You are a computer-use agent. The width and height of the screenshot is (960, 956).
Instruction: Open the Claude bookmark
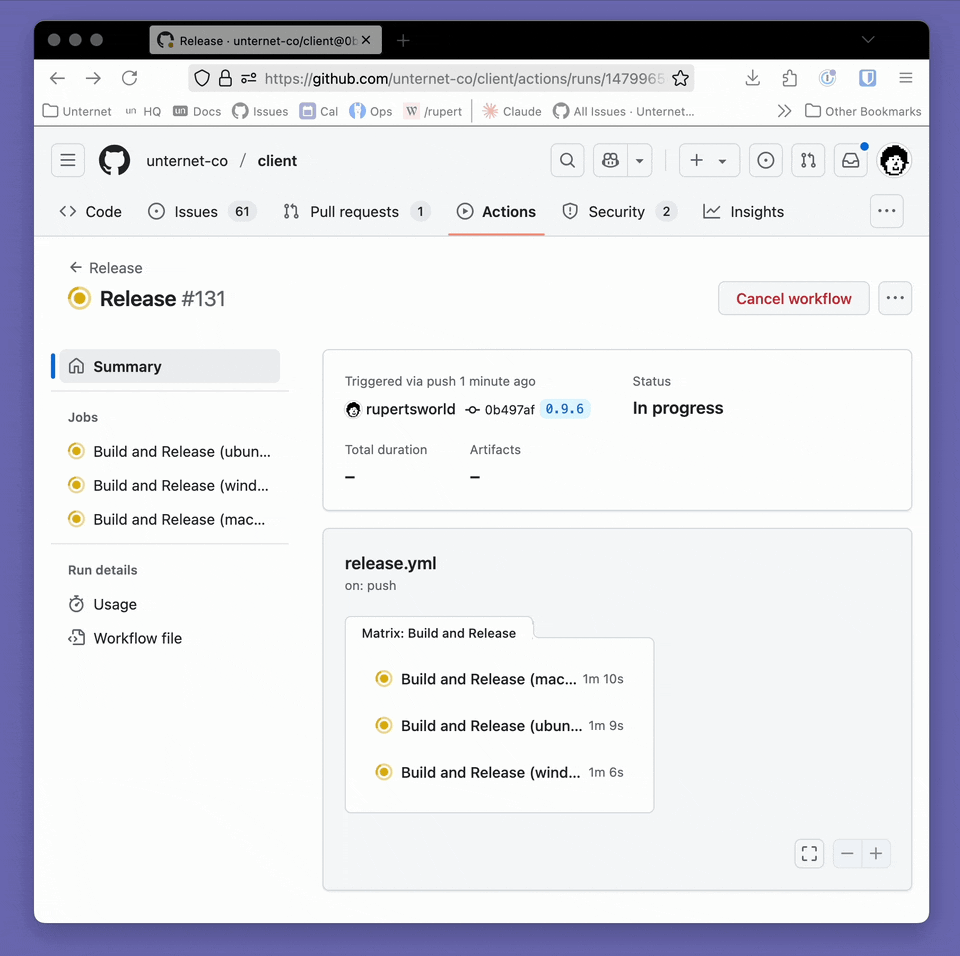point(512,111)
